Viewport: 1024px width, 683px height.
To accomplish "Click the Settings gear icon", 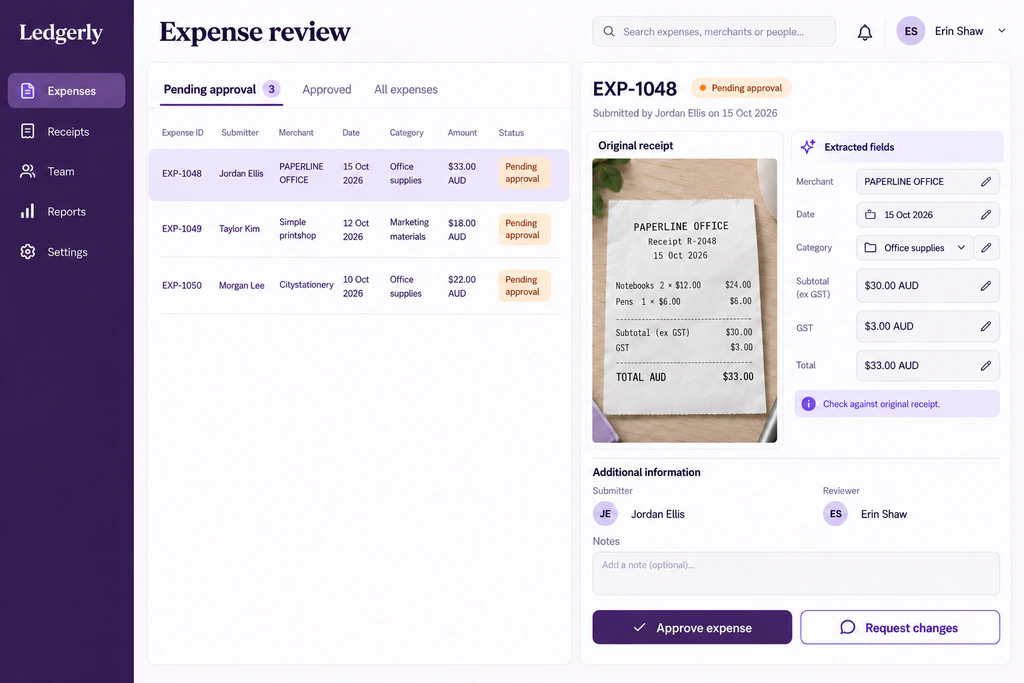I will click(27, 252).
